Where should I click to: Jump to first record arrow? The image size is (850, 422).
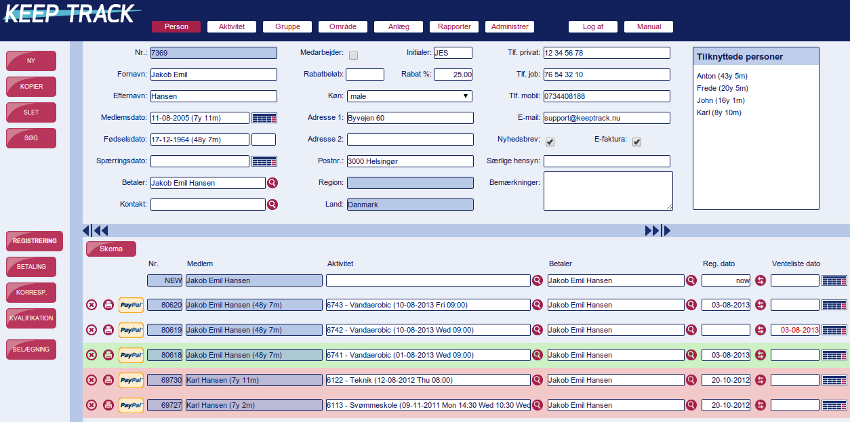coord(87,231)
